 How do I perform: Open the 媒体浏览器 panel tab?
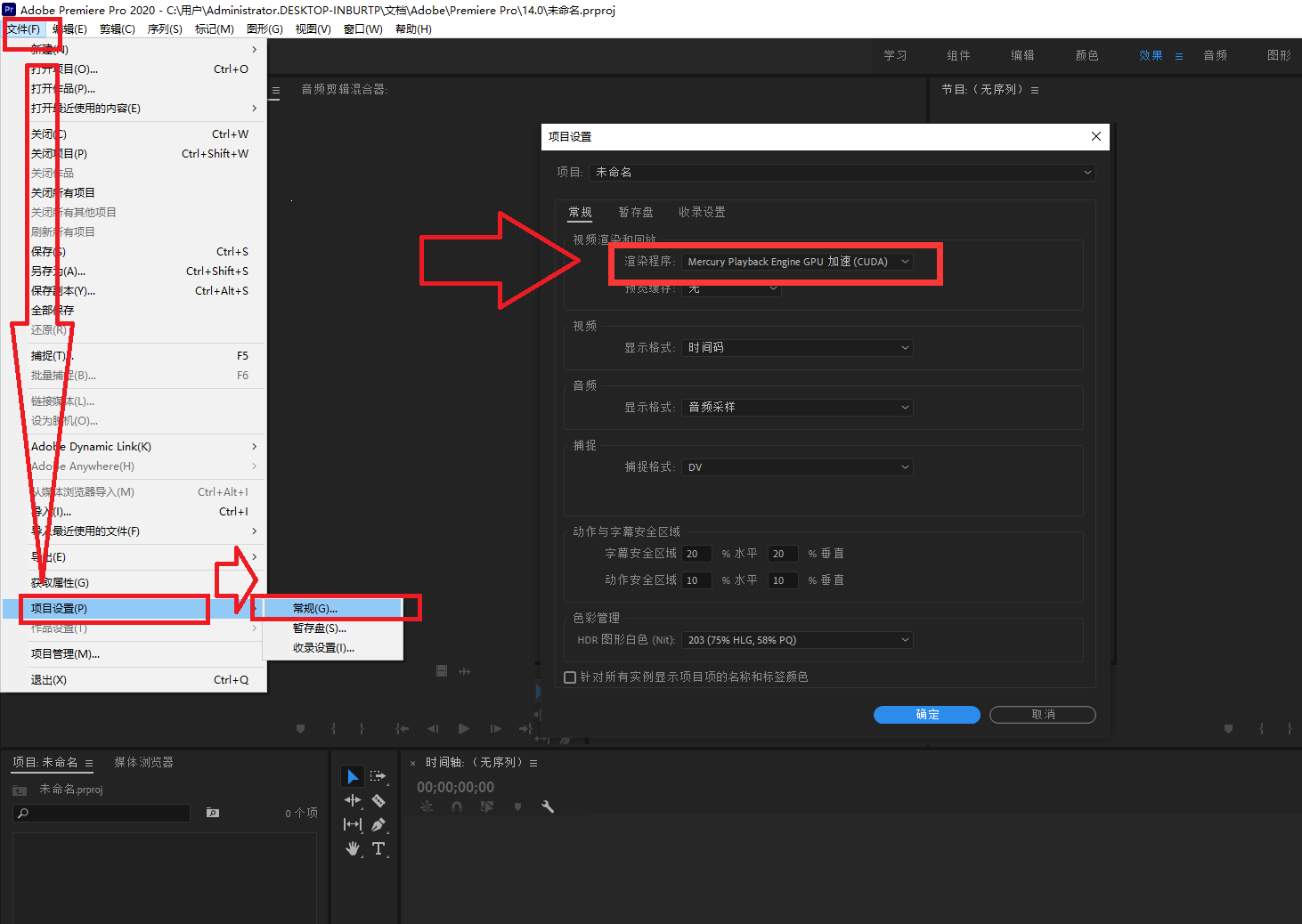point(143,763)
